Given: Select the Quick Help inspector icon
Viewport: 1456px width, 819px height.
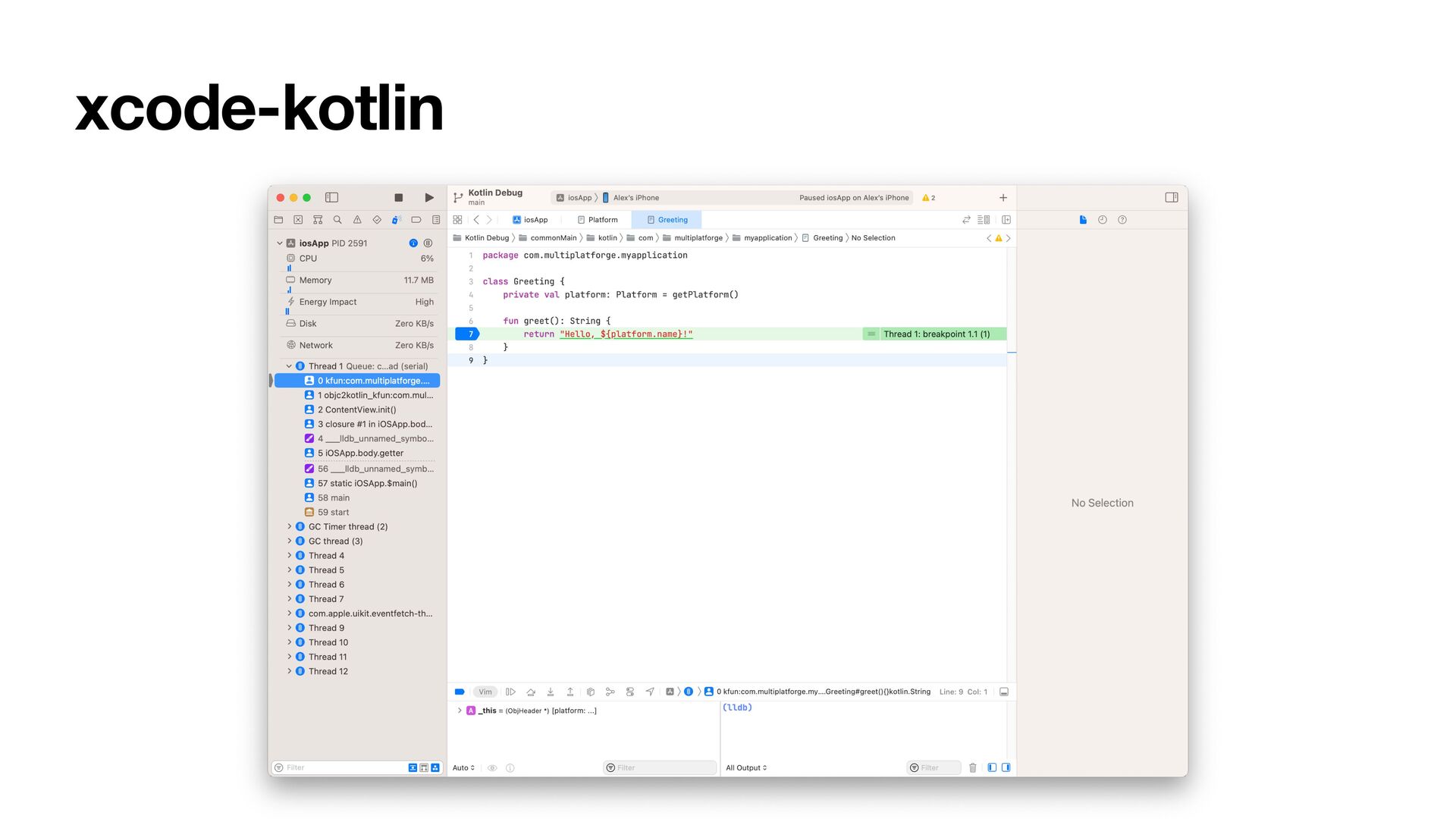Looking at the screenshot, I should tap(1122, 220).
